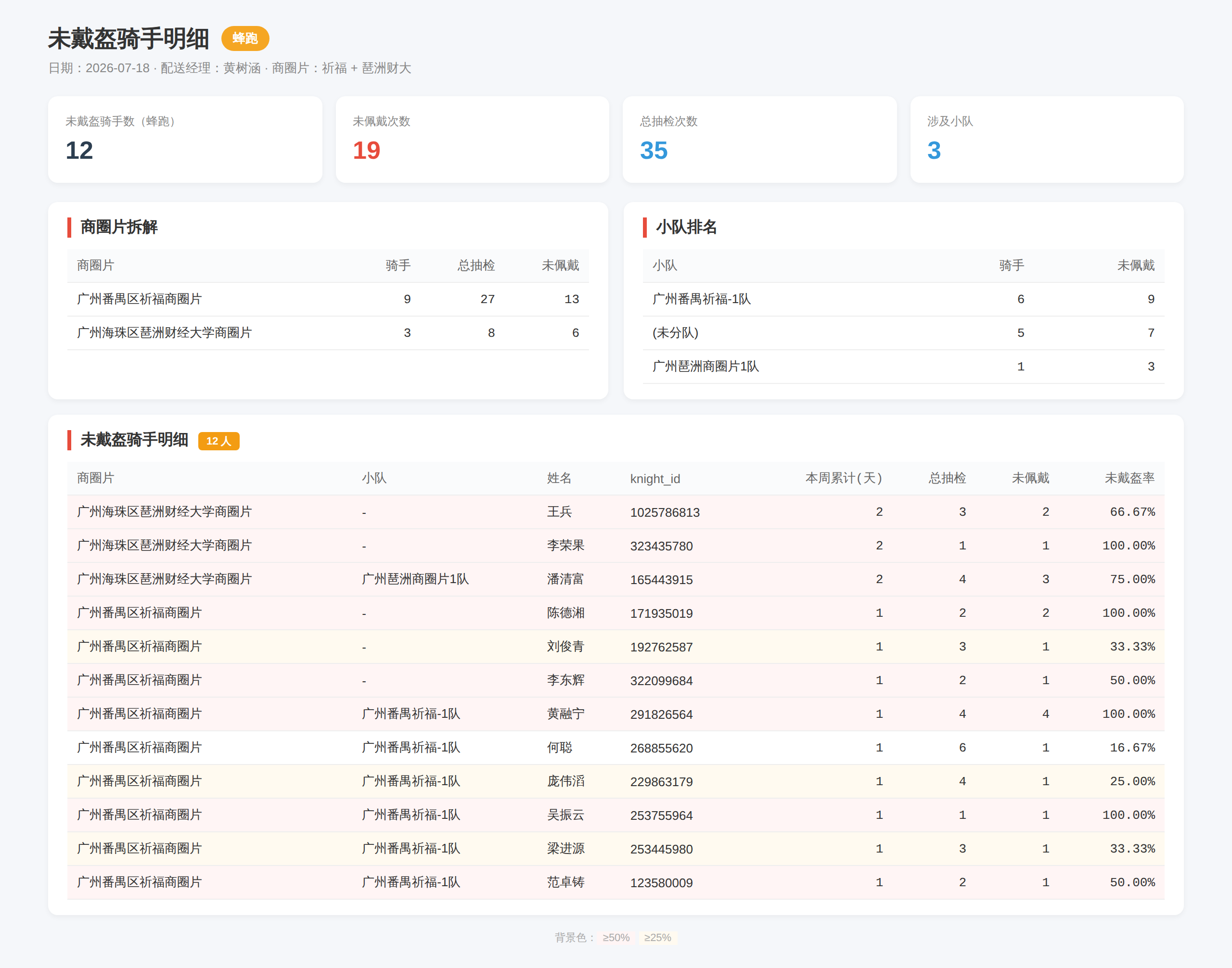
Task: Click knight_id 253445980
Action: pyautogui.click(x=661, y=849)
